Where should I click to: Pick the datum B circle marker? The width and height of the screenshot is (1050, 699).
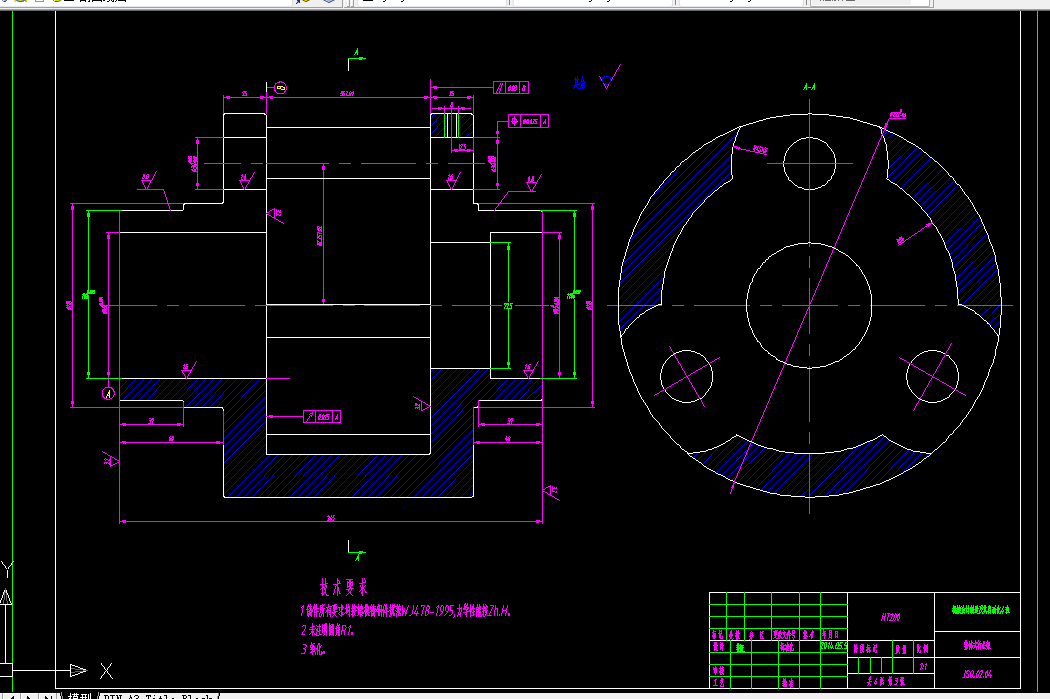tap(281, 88)
